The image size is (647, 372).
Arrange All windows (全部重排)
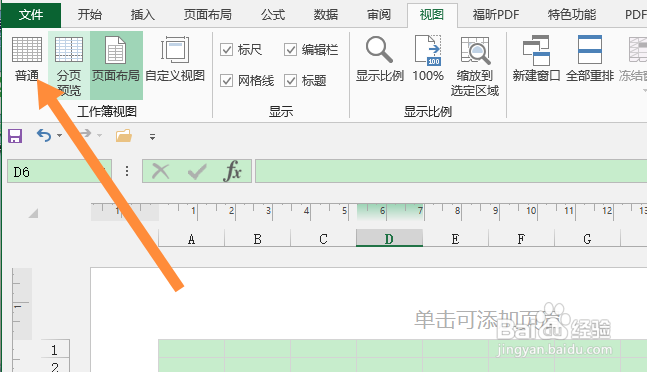(590, 59)
